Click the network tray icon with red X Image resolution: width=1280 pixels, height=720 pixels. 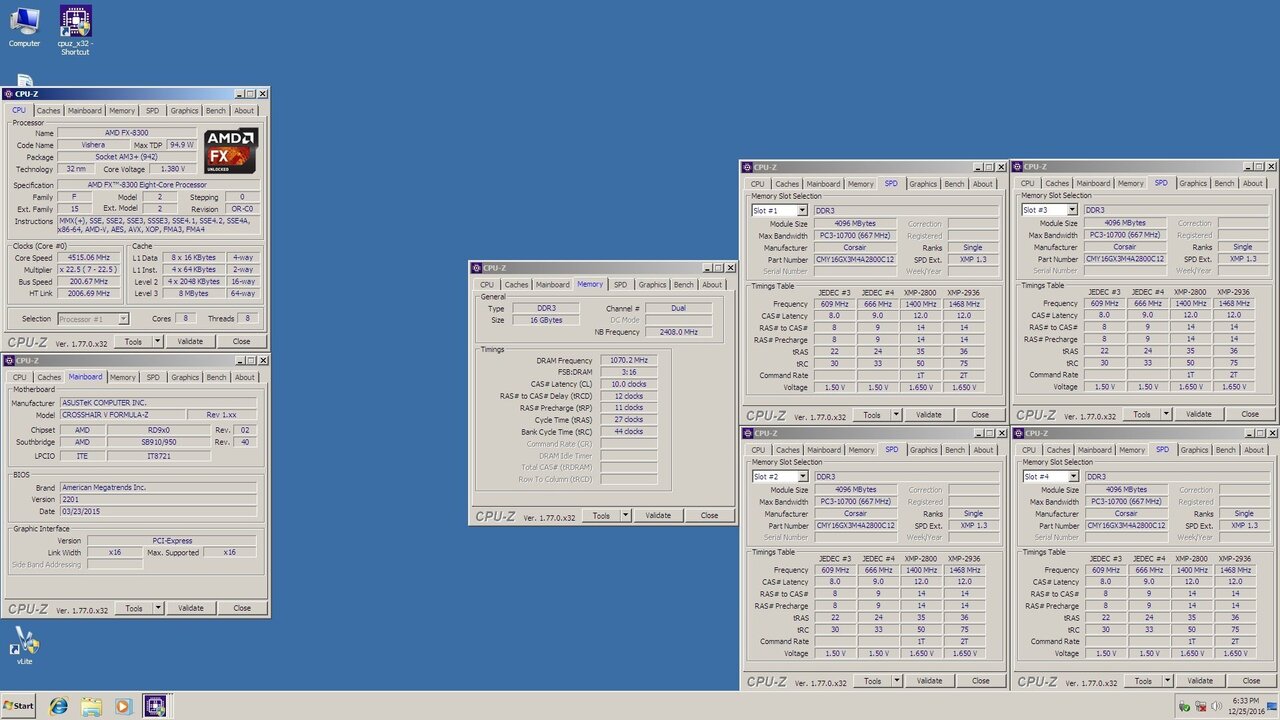[1200, 707]
